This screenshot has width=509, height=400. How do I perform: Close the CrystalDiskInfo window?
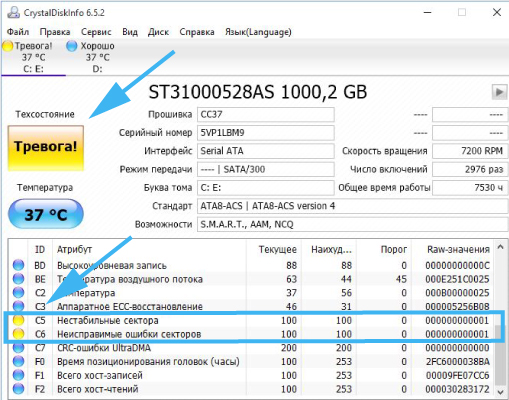[497, 12]
